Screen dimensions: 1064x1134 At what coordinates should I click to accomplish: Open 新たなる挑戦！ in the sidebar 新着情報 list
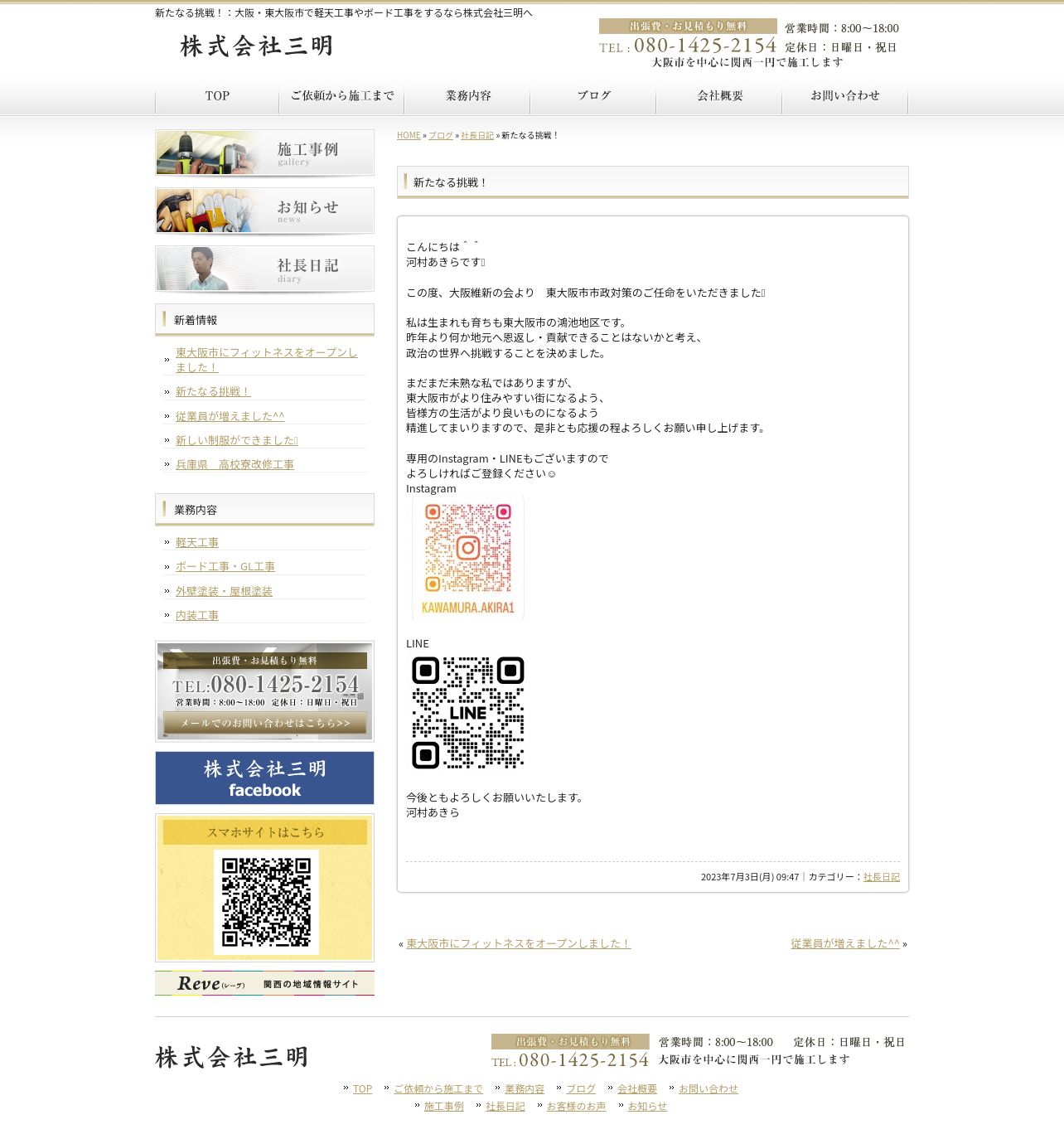(x=213, y=391)
